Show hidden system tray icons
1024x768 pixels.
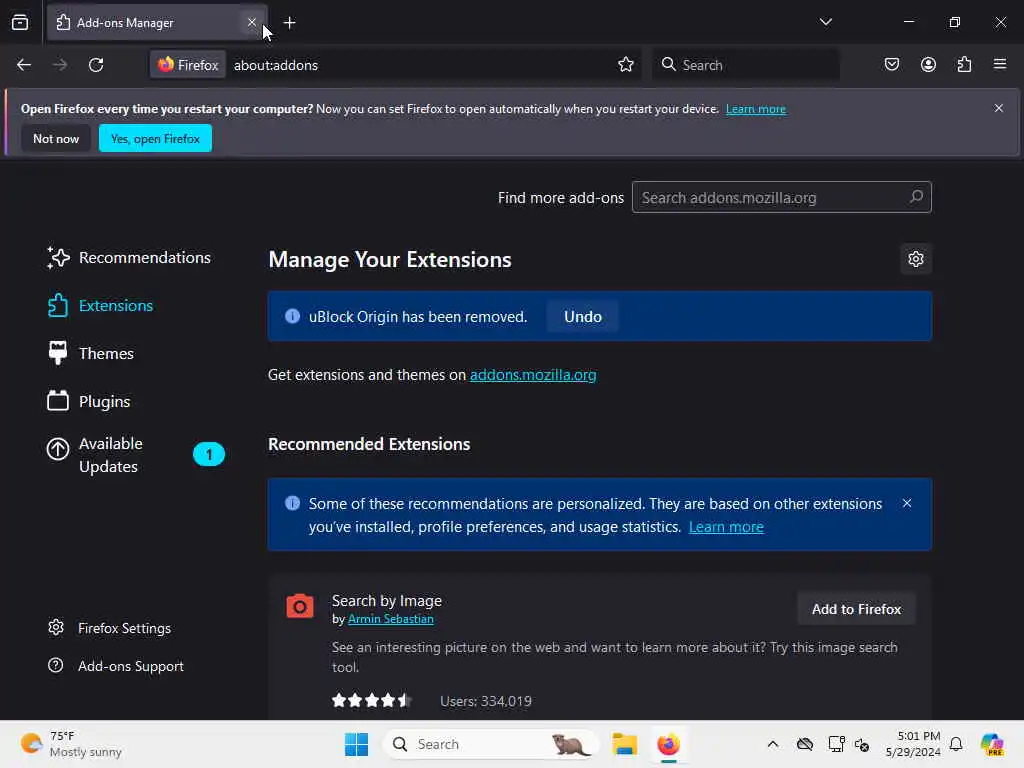click(773, 744)
